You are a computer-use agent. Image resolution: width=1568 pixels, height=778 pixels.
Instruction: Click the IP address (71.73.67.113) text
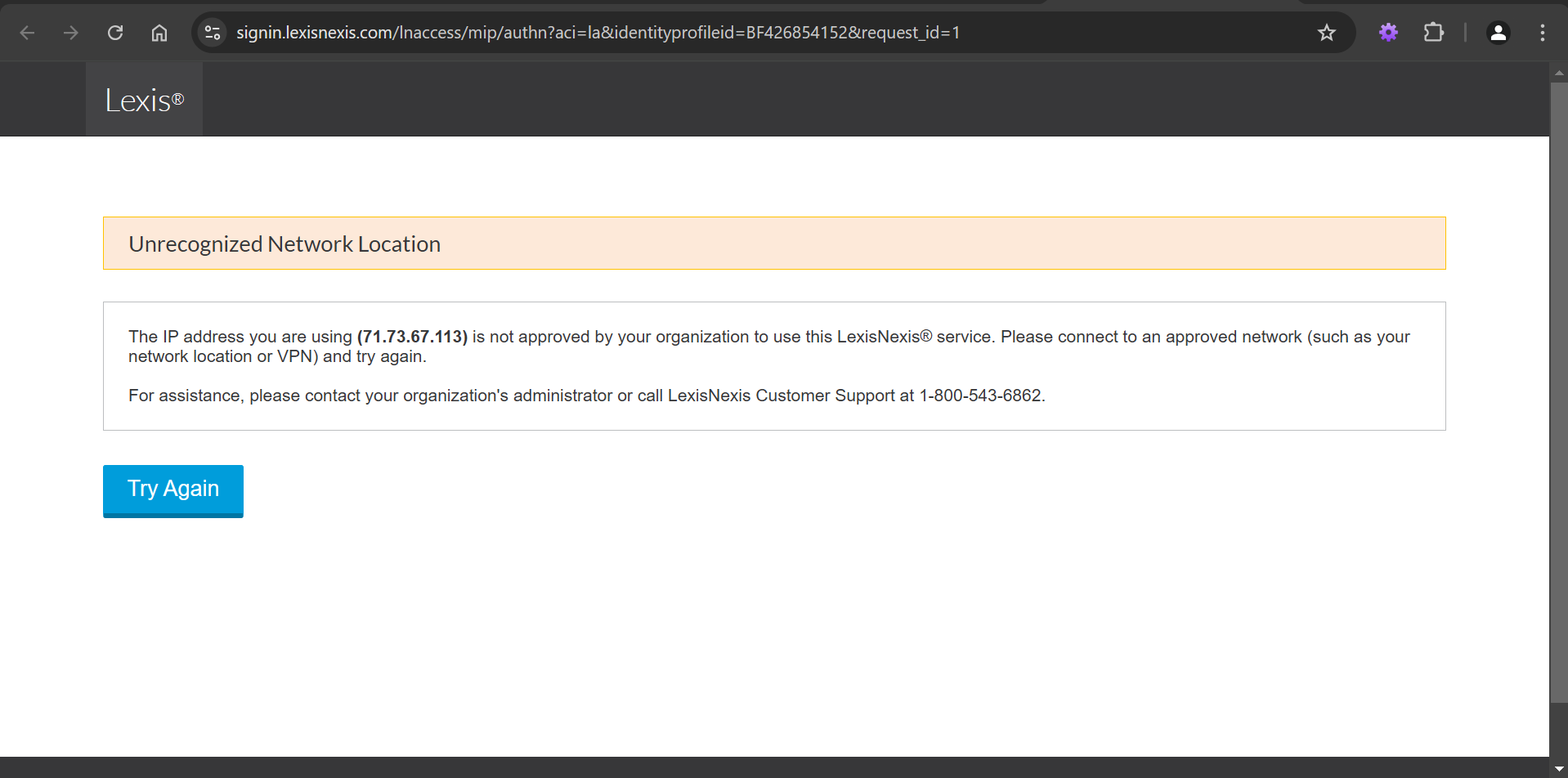(x=412, y=337)
